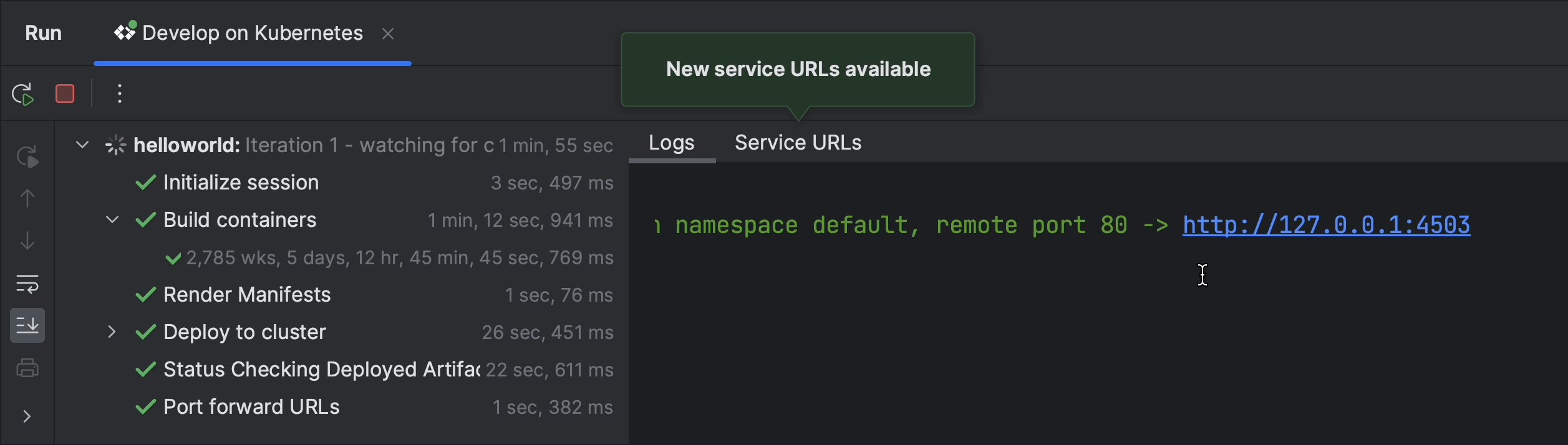The width and height of the screenshot is (1568, 445).
Task: Toggle soft-wrap for log output
Action: click(27, 284)
